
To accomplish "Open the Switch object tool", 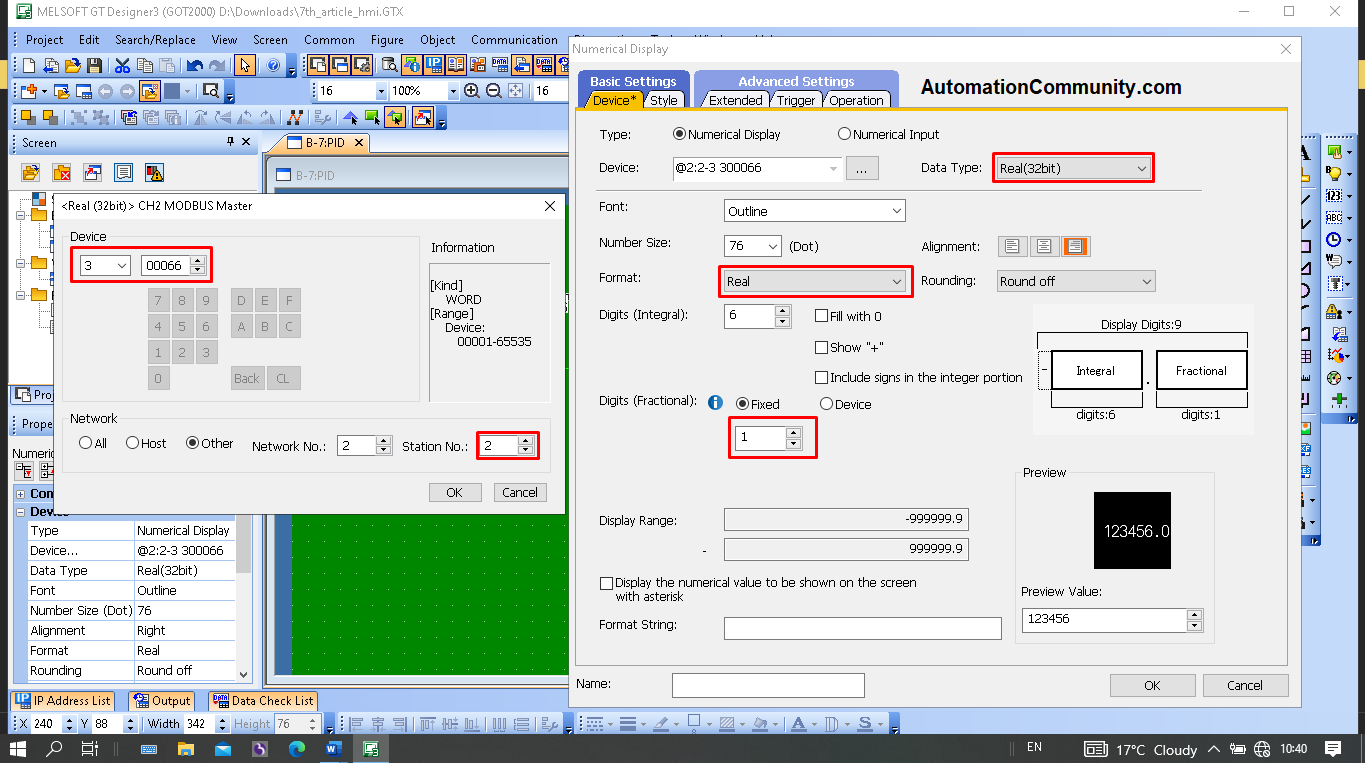I will click(x=1334, y=151).
